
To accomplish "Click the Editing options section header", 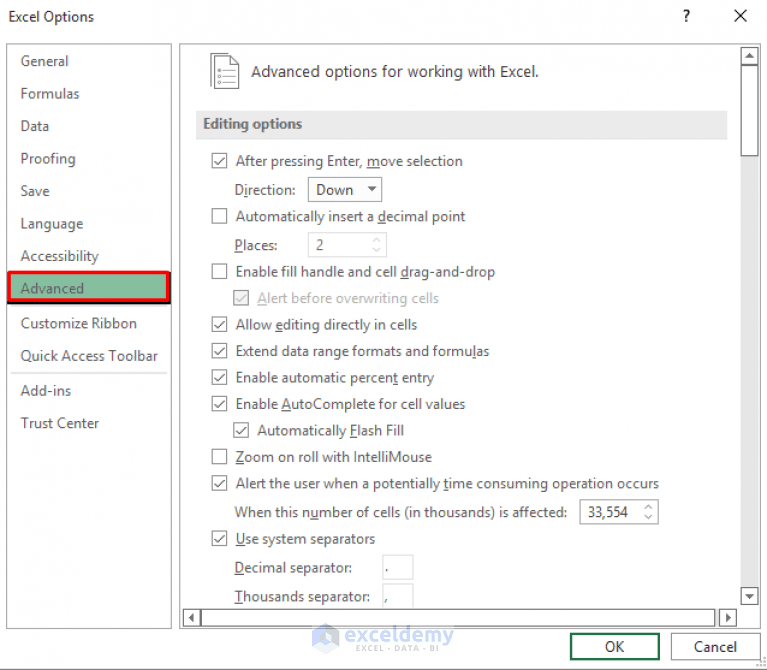I will [x=461, y=124].
